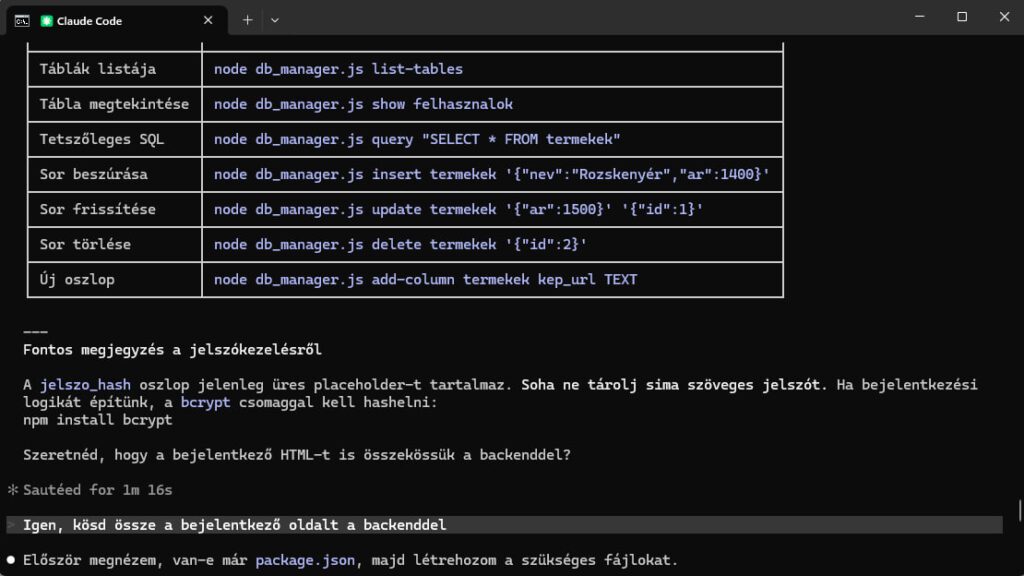Click the white bullet before Először megnézem
The width and height of the screenshot is (1024, 576).
point(12,560)
